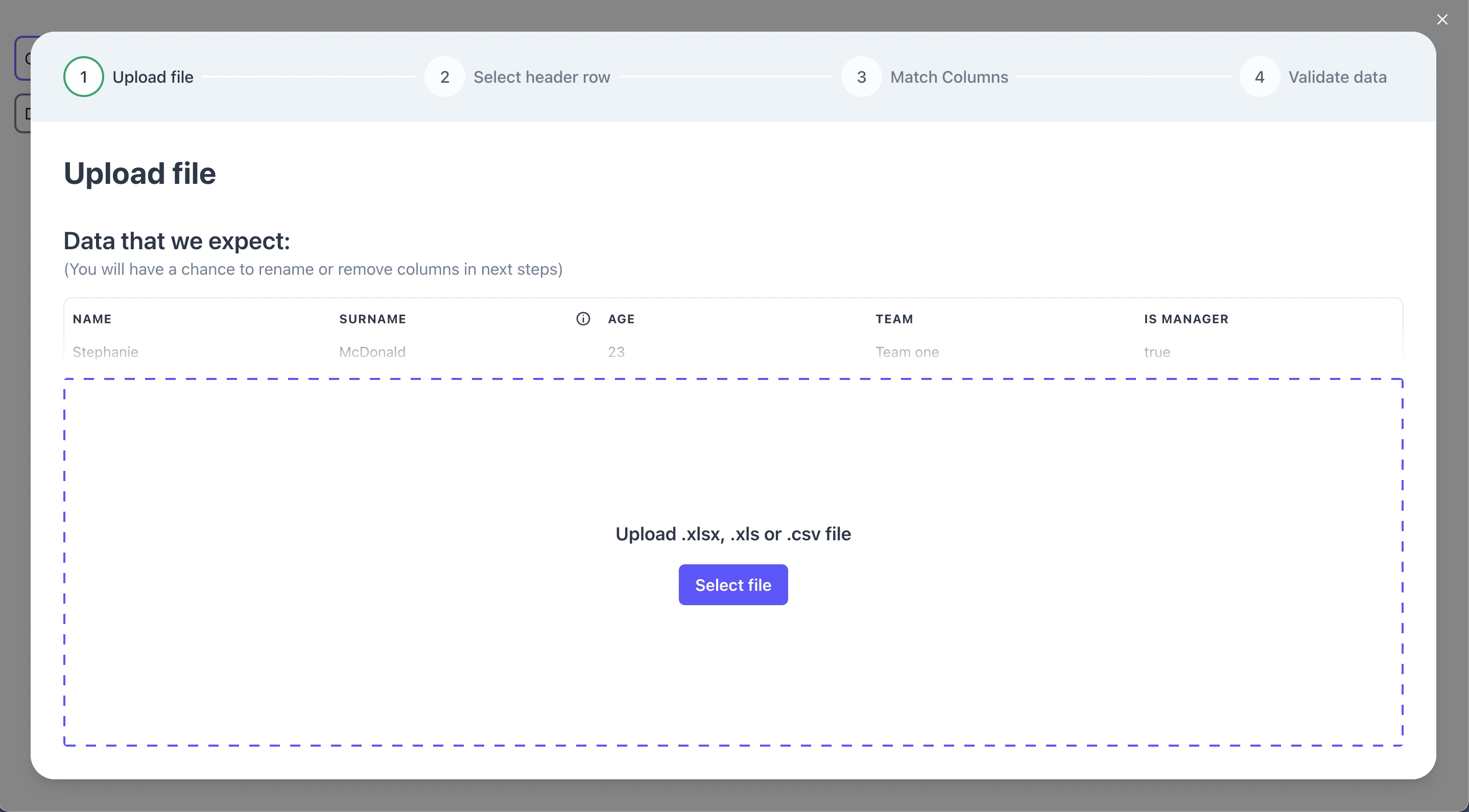Image resolution: width=1469 pixels, height=812 pixels.
Task: Click step 4 circle indicator
Action: [1260, 77]
